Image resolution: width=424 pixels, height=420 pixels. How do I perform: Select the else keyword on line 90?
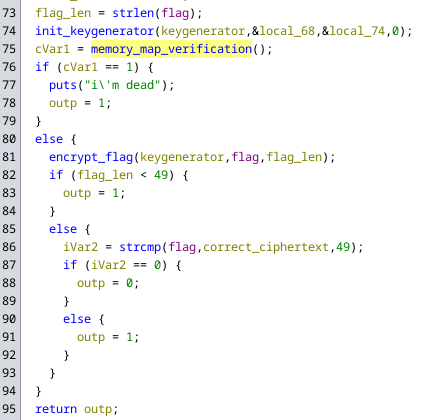point(77,319)
